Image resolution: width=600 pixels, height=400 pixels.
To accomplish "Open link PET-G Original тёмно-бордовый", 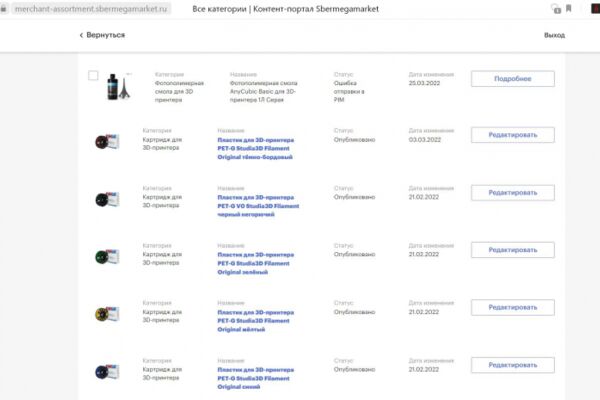I will pyautogui.click(x=256, y=149).
